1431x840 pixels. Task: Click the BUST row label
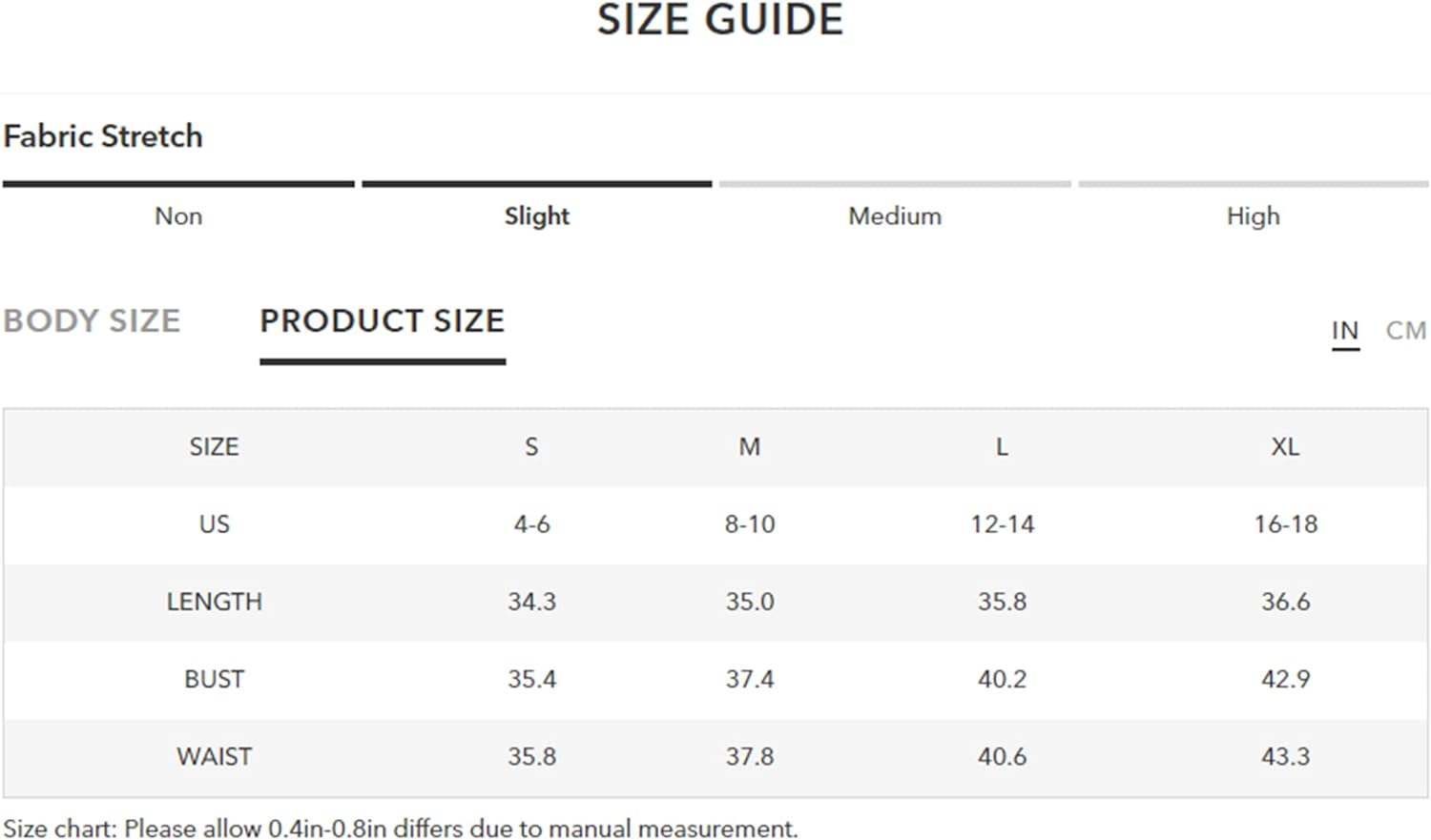pos(215,679)
